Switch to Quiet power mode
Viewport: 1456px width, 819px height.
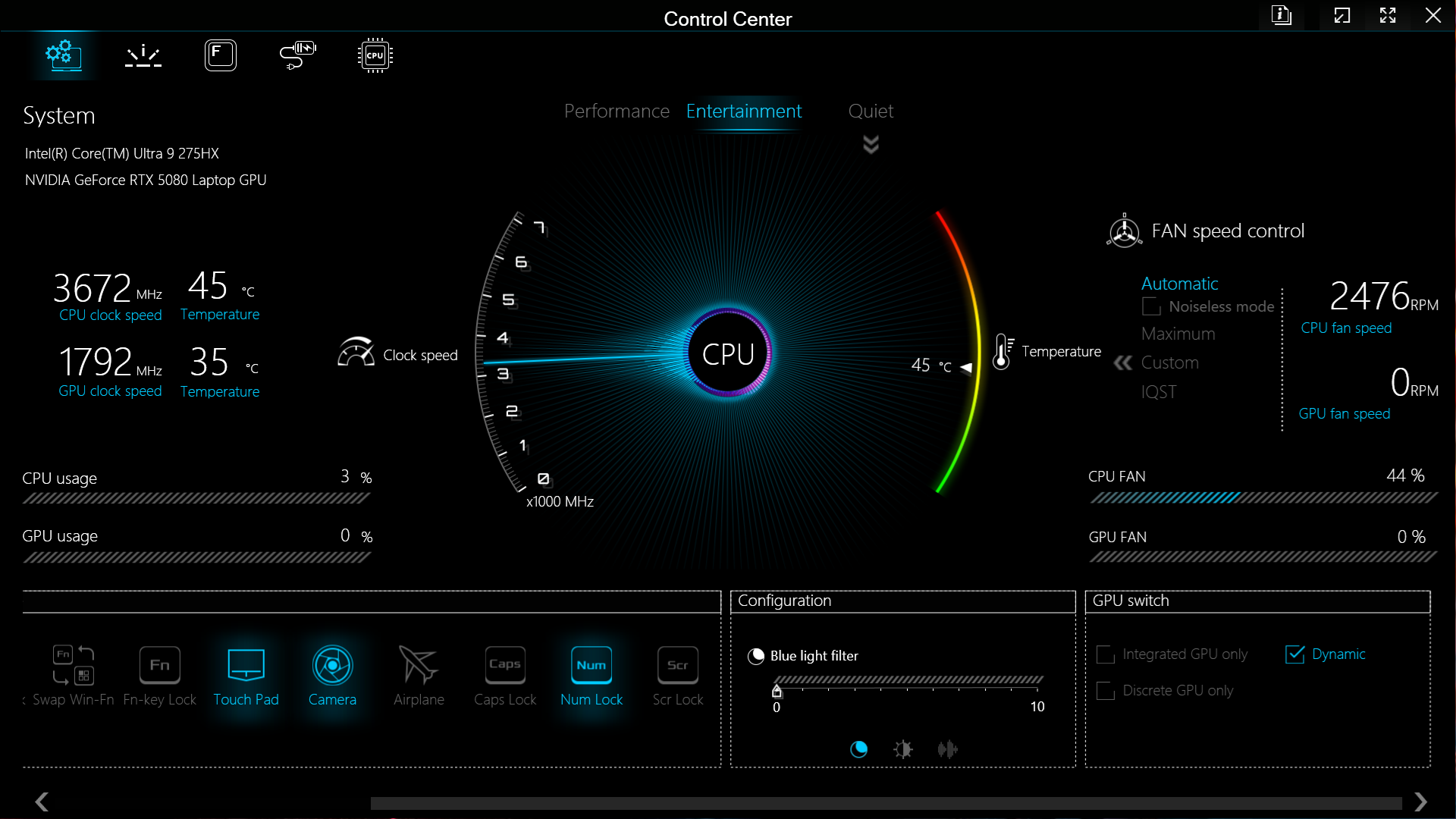point(871,111)
